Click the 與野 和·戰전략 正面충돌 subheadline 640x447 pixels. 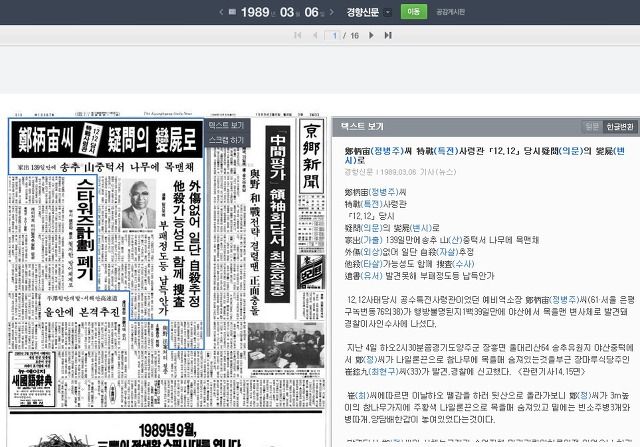[x=254, y=241]
